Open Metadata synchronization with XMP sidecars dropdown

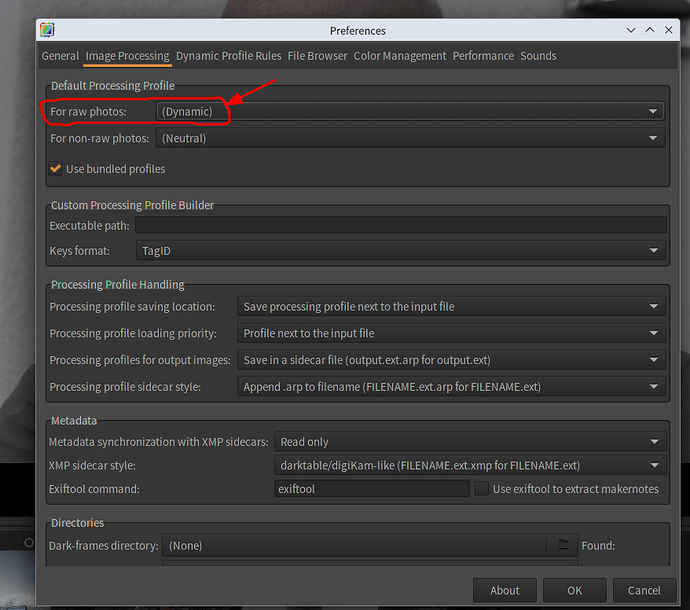tap(470, 441)
